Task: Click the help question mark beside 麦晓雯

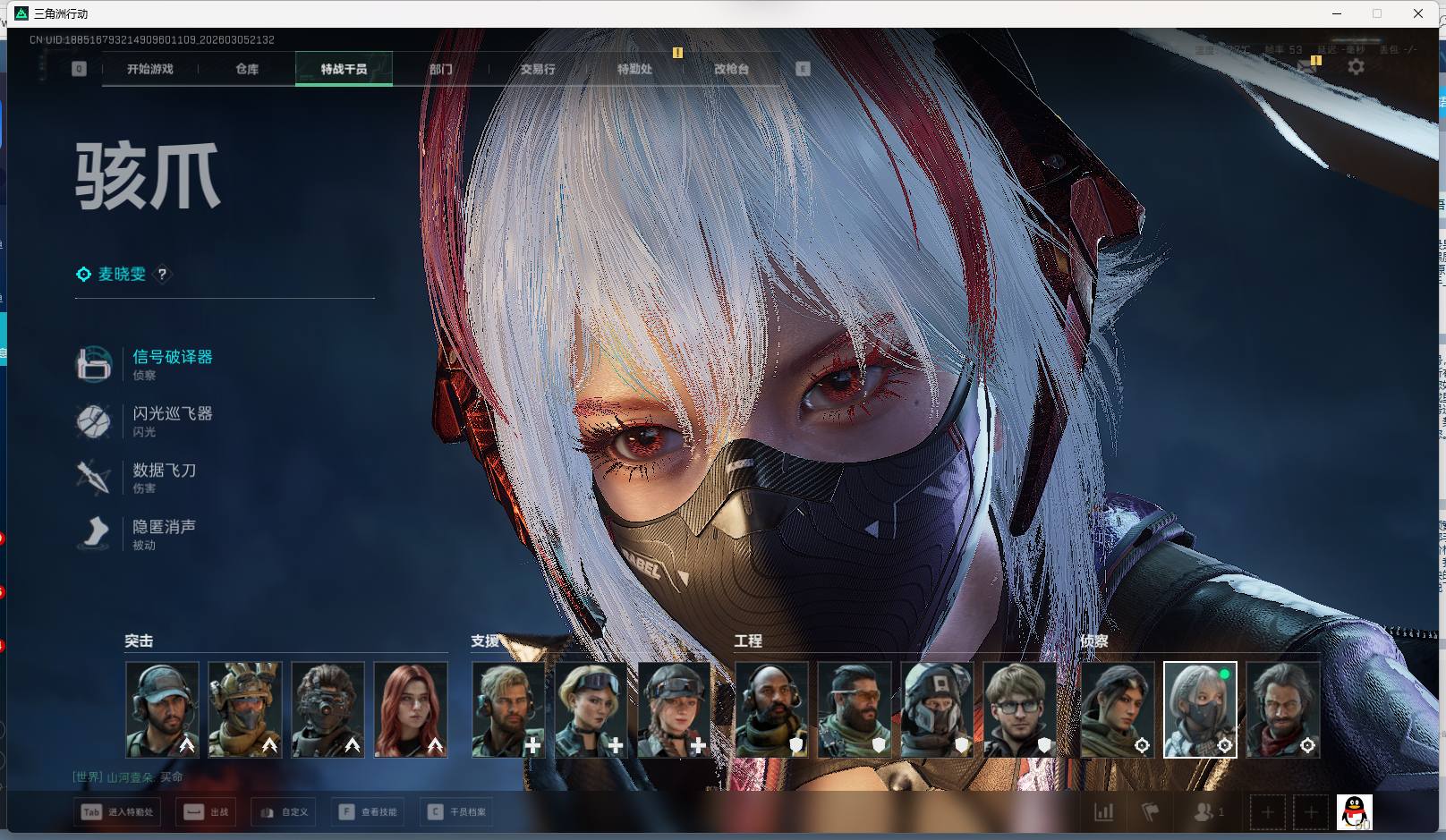Action: (x=162, y=275)
